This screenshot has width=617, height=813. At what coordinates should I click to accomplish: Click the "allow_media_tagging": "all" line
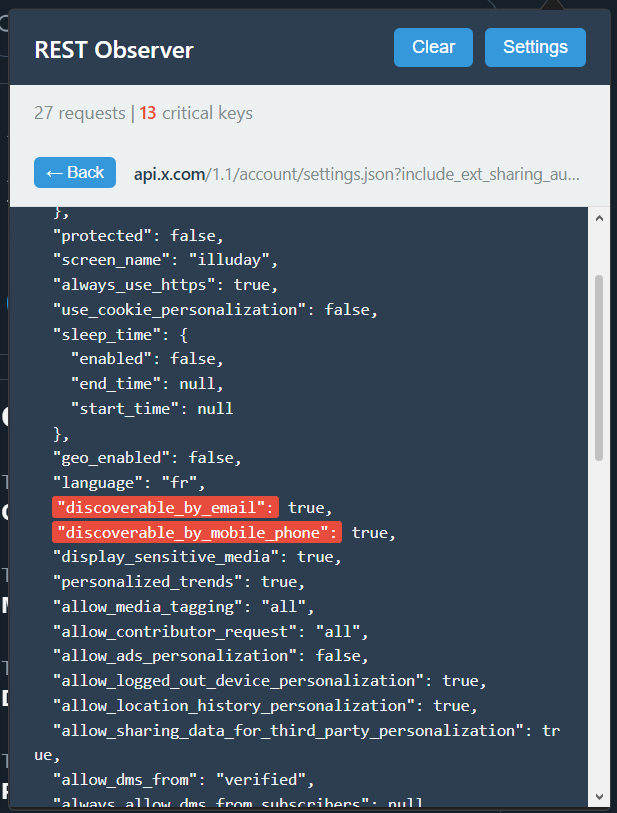click(x=184, y=607)
